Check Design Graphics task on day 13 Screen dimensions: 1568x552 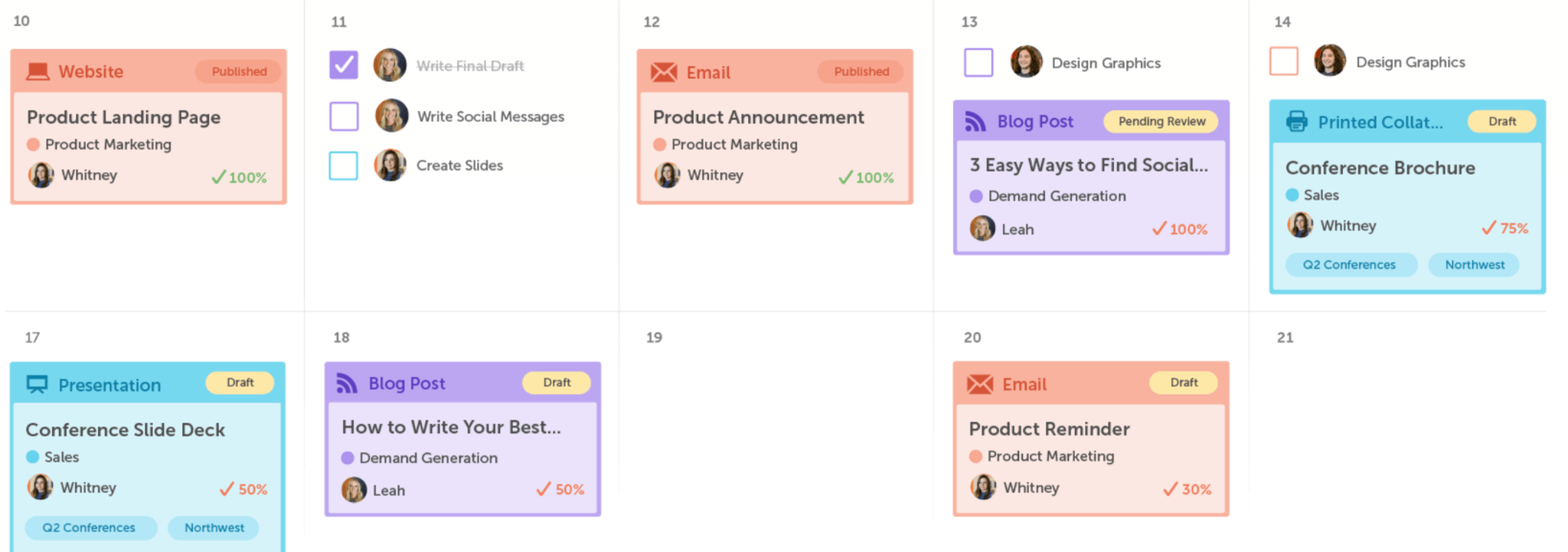(x=978, y=63)
